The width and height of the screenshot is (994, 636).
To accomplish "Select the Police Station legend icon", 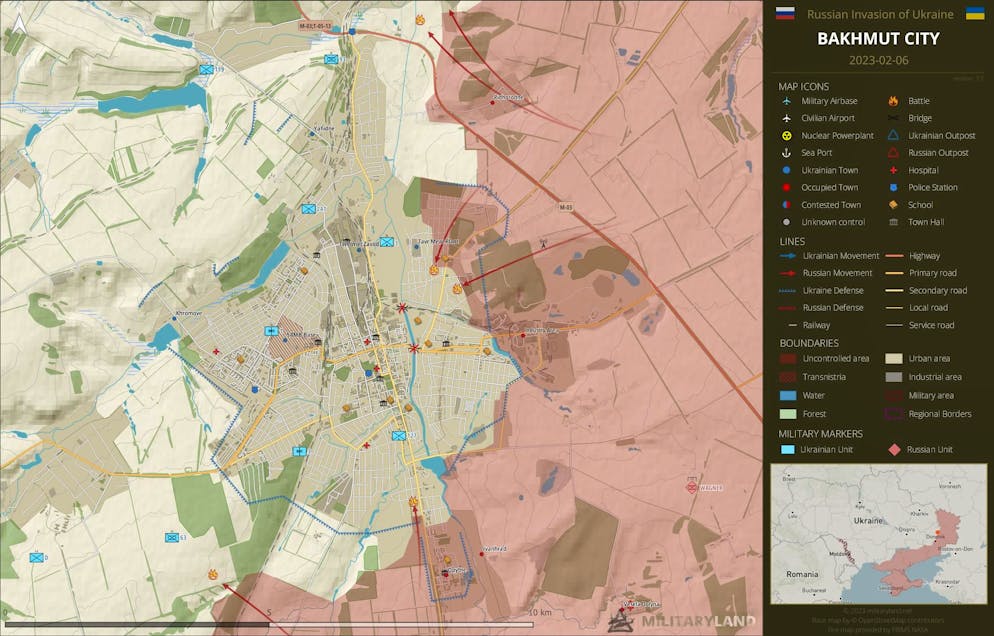I will coord(893,188).
